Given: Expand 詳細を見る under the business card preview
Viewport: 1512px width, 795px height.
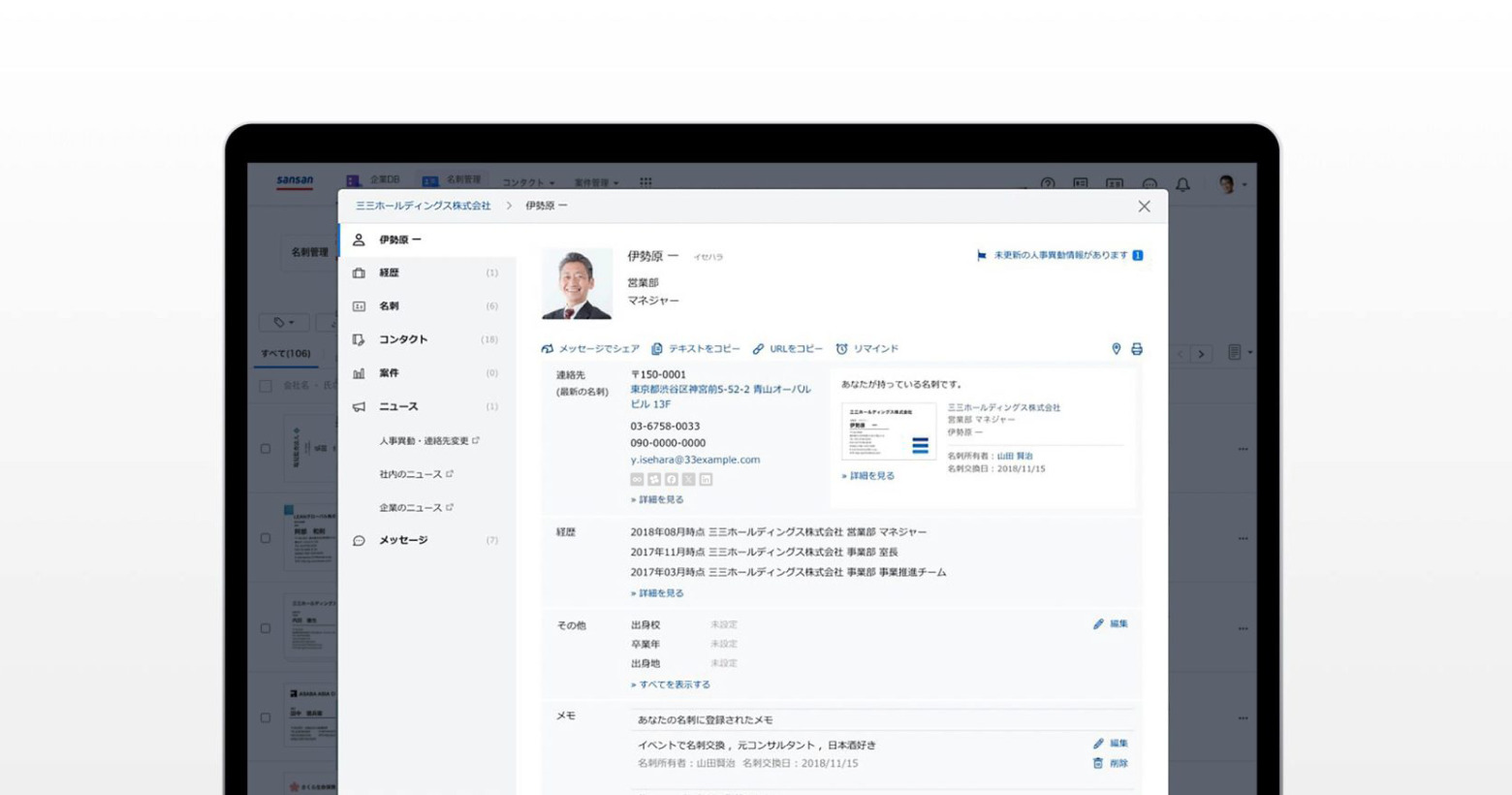Looking at the screenshot, I should [x=868, y=476].
